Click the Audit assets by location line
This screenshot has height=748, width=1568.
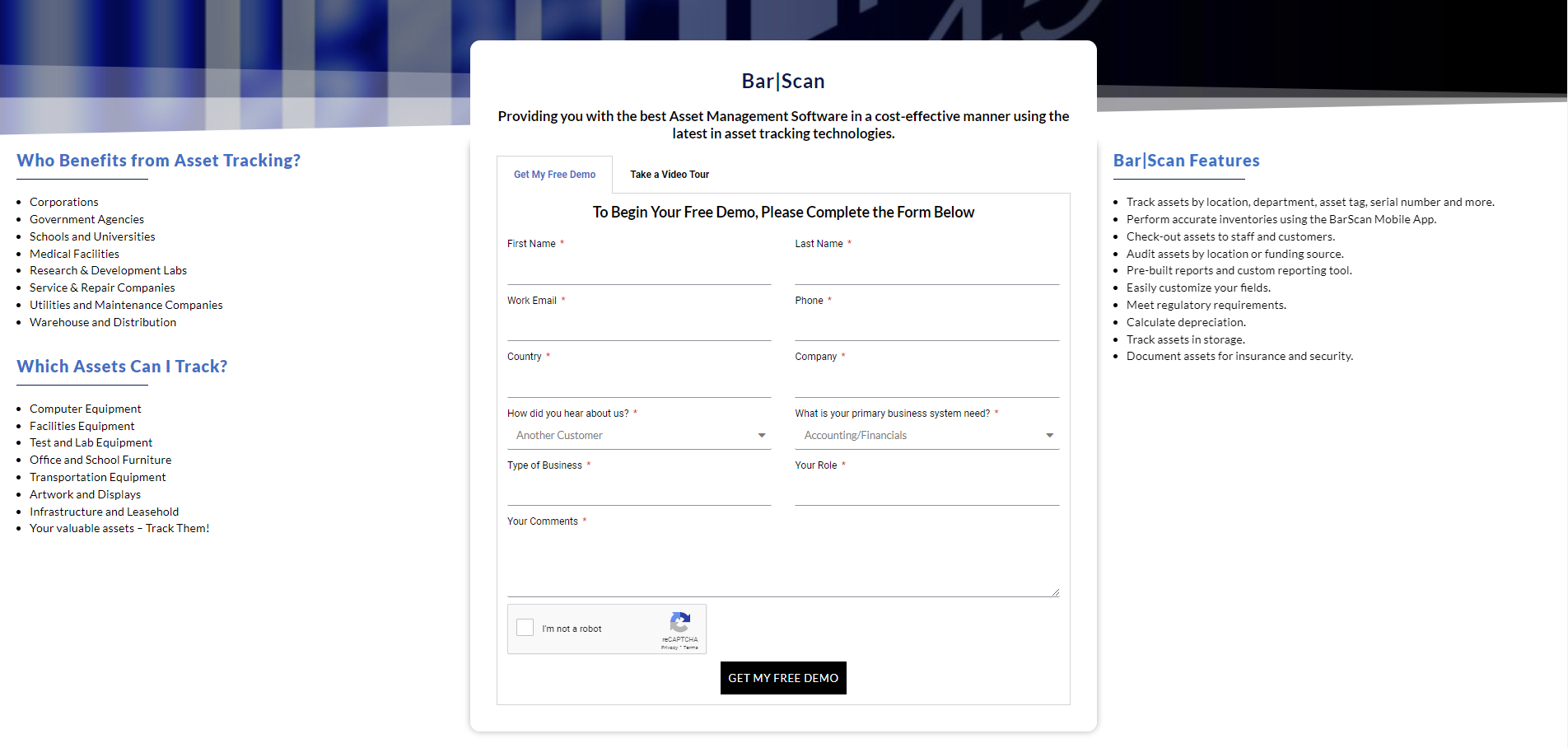coord(1235,254)
